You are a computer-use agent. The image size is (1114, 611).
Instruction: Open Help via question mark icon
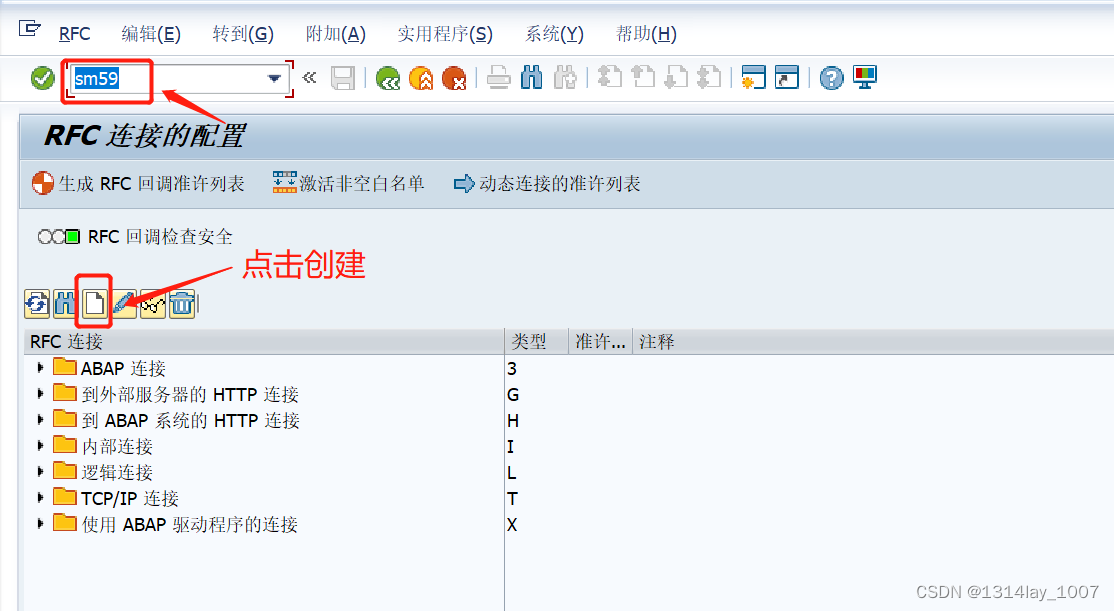[831, 77]
